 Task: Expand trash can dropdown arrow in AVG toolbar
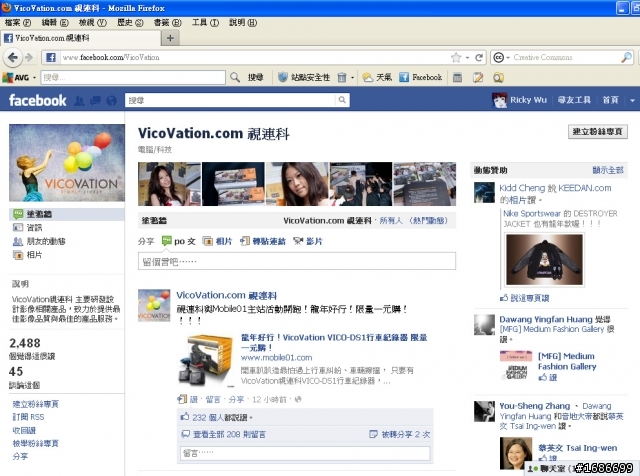(x=352, y=78)
